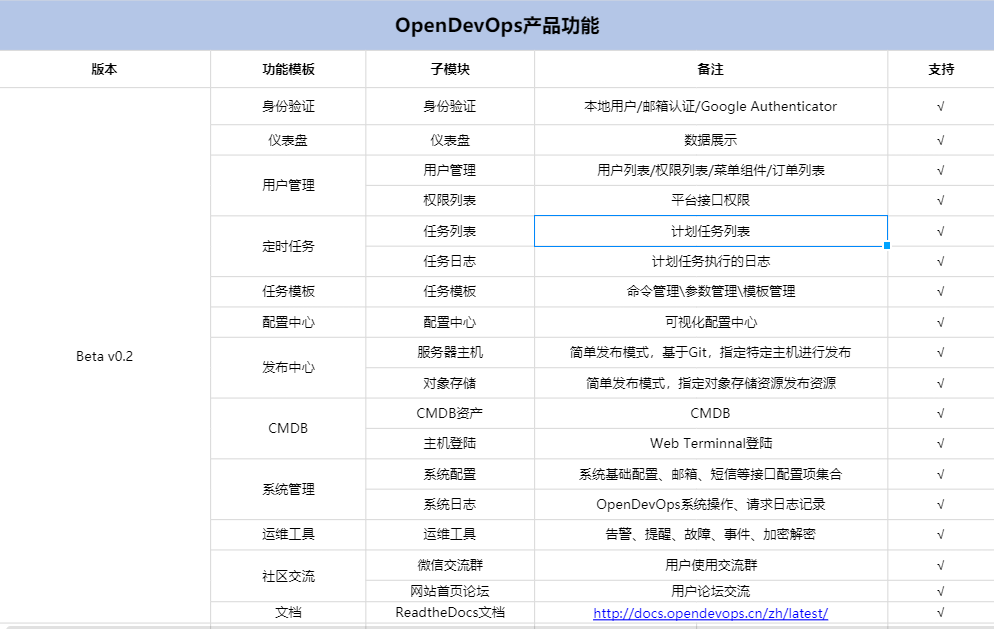This screenshot has width=994, height=629.
Task: Select the 对象存储 submodule cell
Action: click(x=450, y=383)
